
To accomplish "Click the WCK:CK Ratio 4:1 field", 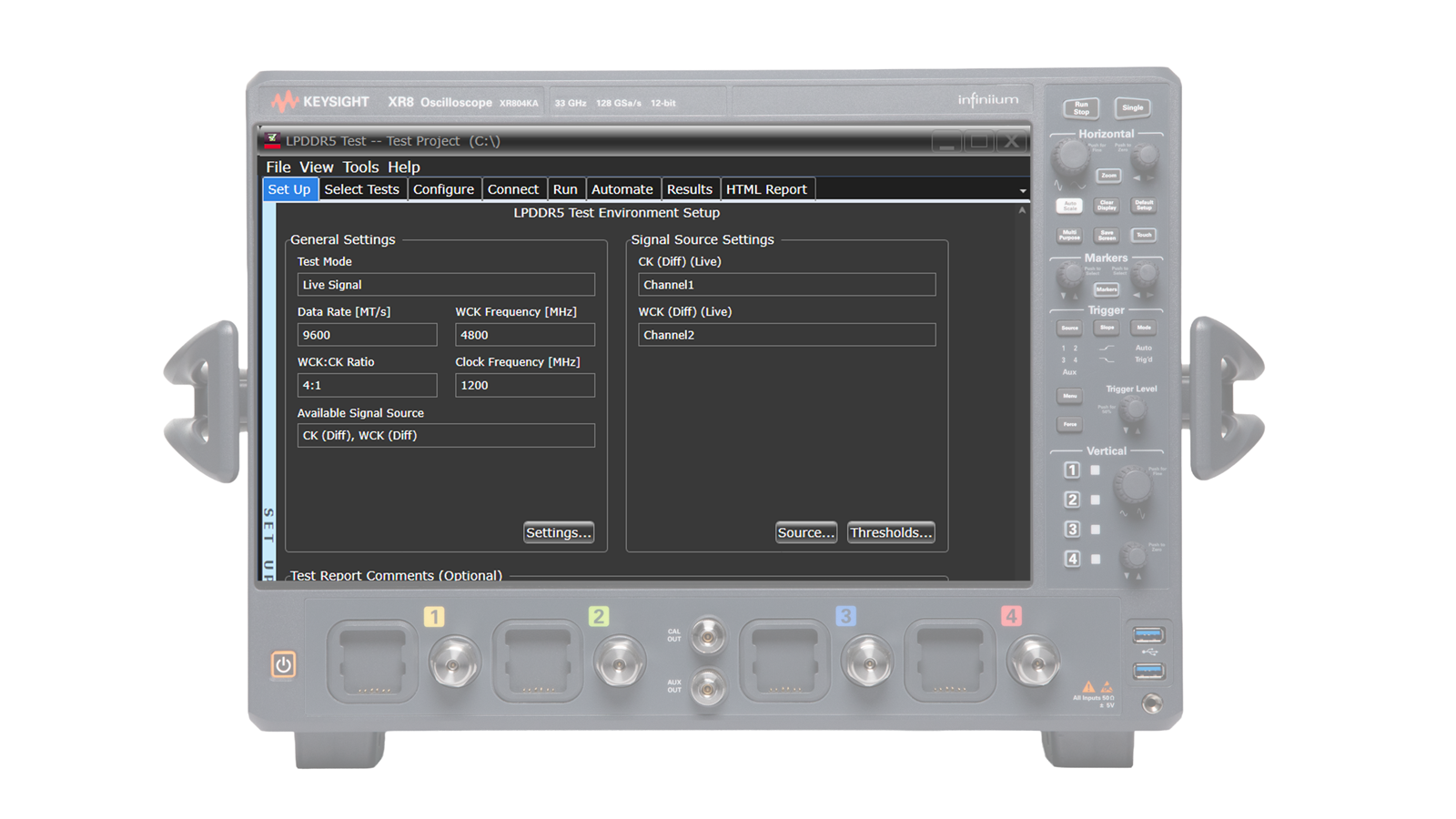I will 367,385.
